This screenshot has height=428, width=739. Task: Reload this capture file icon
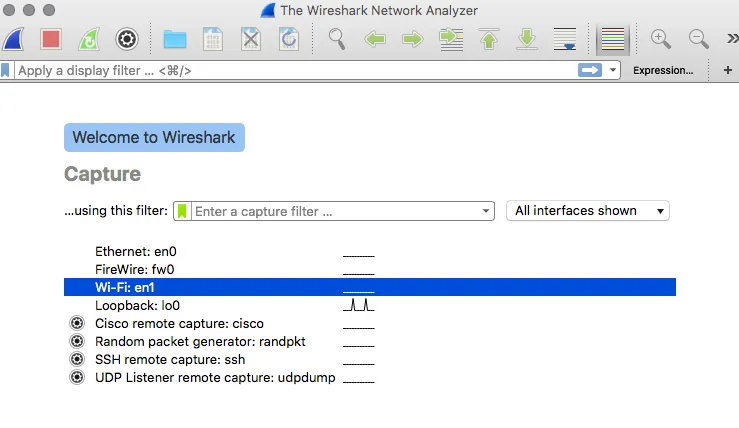coord(288,39)
